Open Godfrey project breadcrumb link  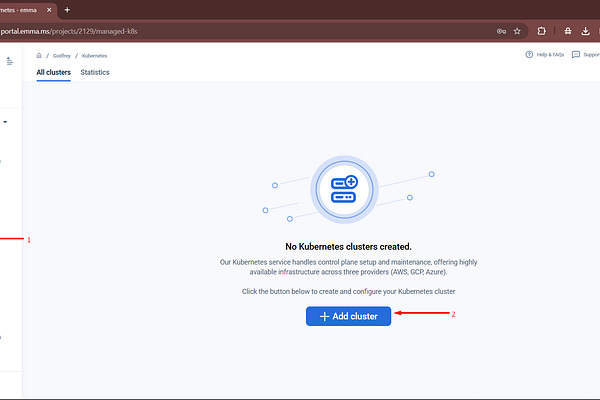62,56
